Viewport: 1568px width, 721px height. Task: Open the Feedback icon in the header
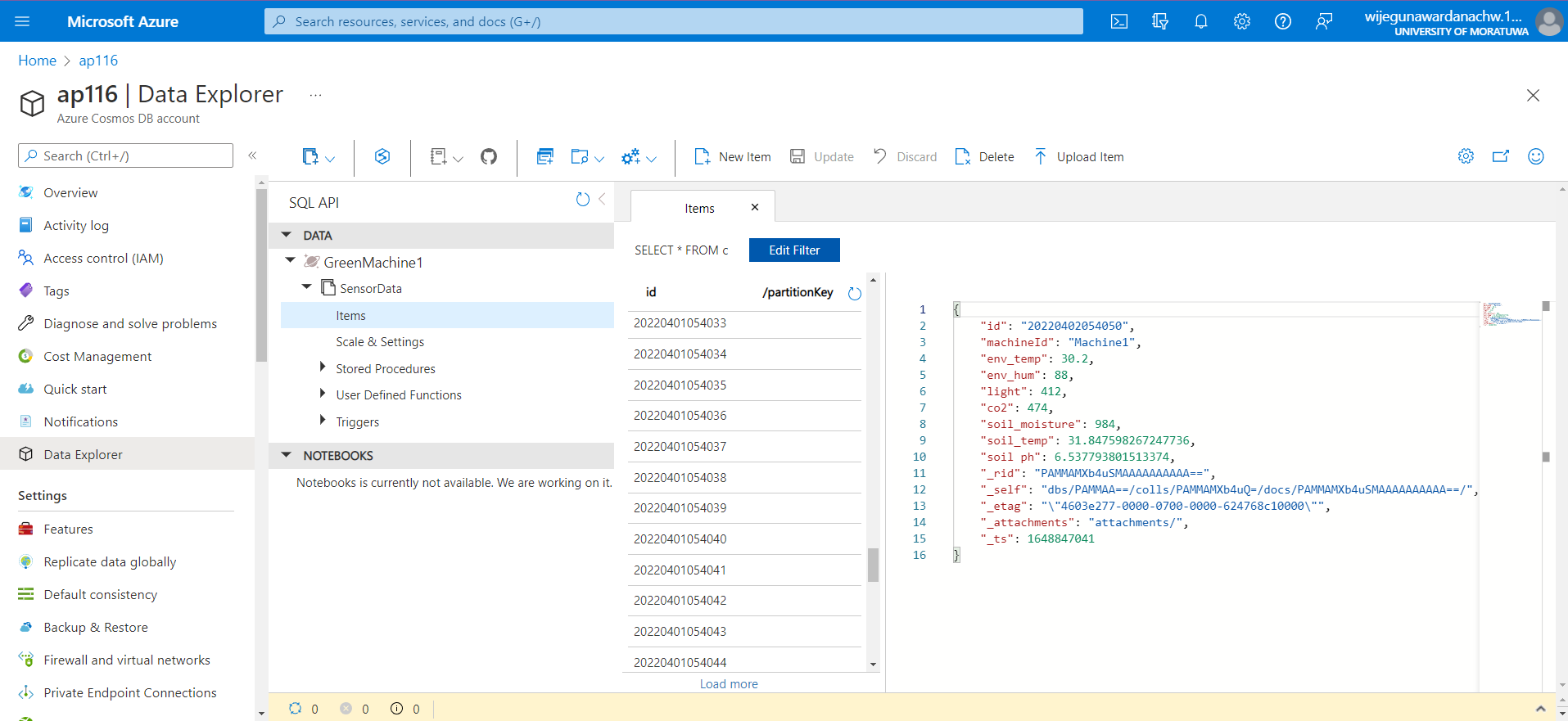(x=1324, y=21)
